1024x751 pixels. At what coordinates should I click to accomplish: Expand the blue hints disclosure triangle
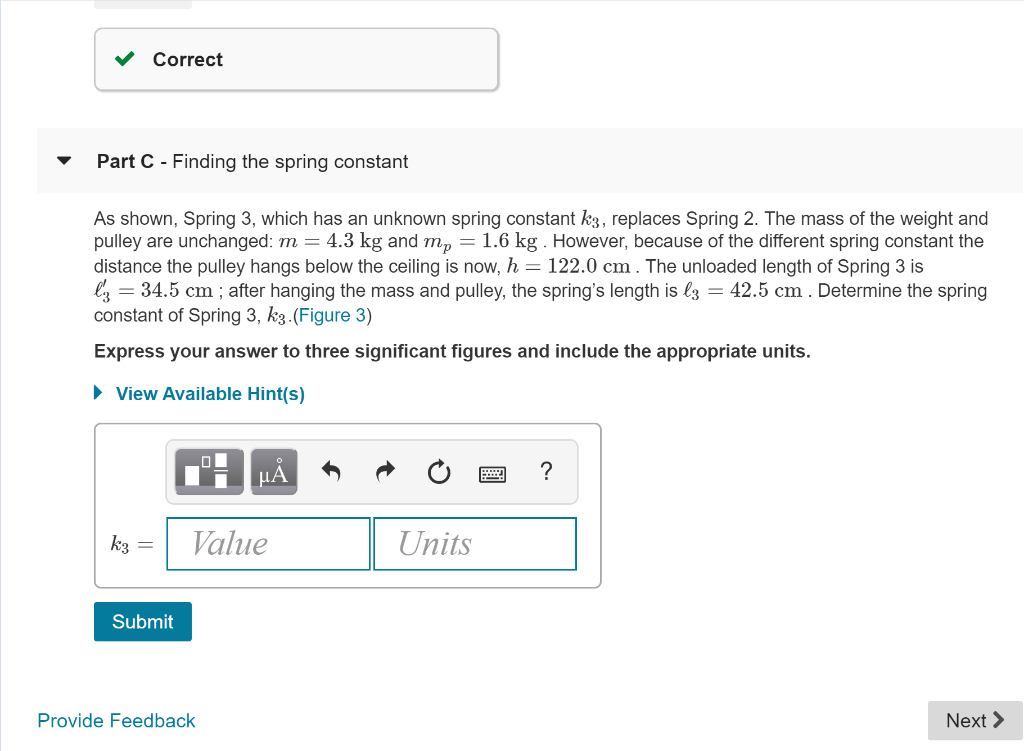click(x=97, y=393)
